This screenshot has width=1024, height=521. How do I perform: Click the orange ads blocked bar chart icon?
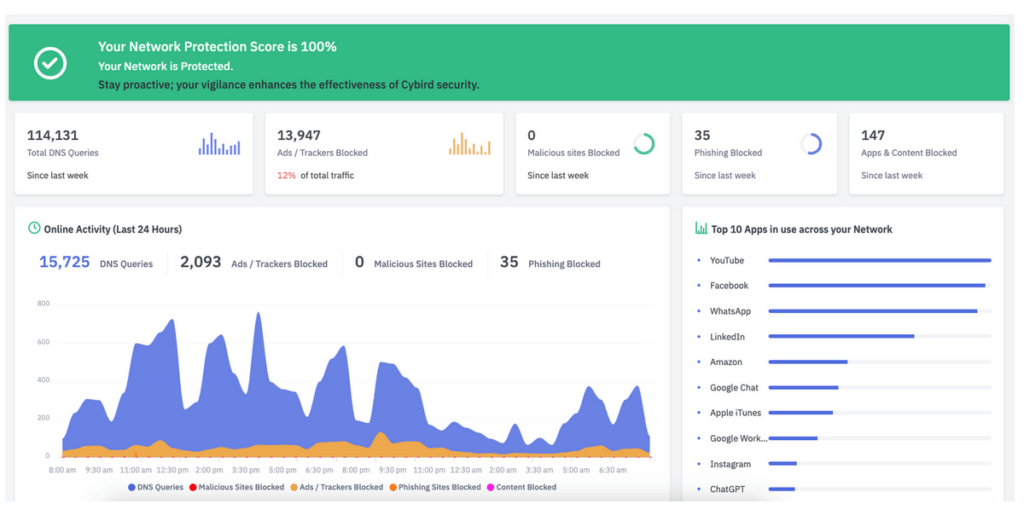click(x=469, y=145)
